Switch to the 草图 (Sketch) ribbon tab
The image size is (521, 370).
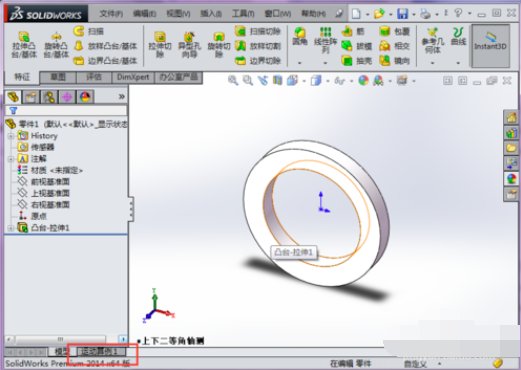pyautogui.click(x=58, y=77)
